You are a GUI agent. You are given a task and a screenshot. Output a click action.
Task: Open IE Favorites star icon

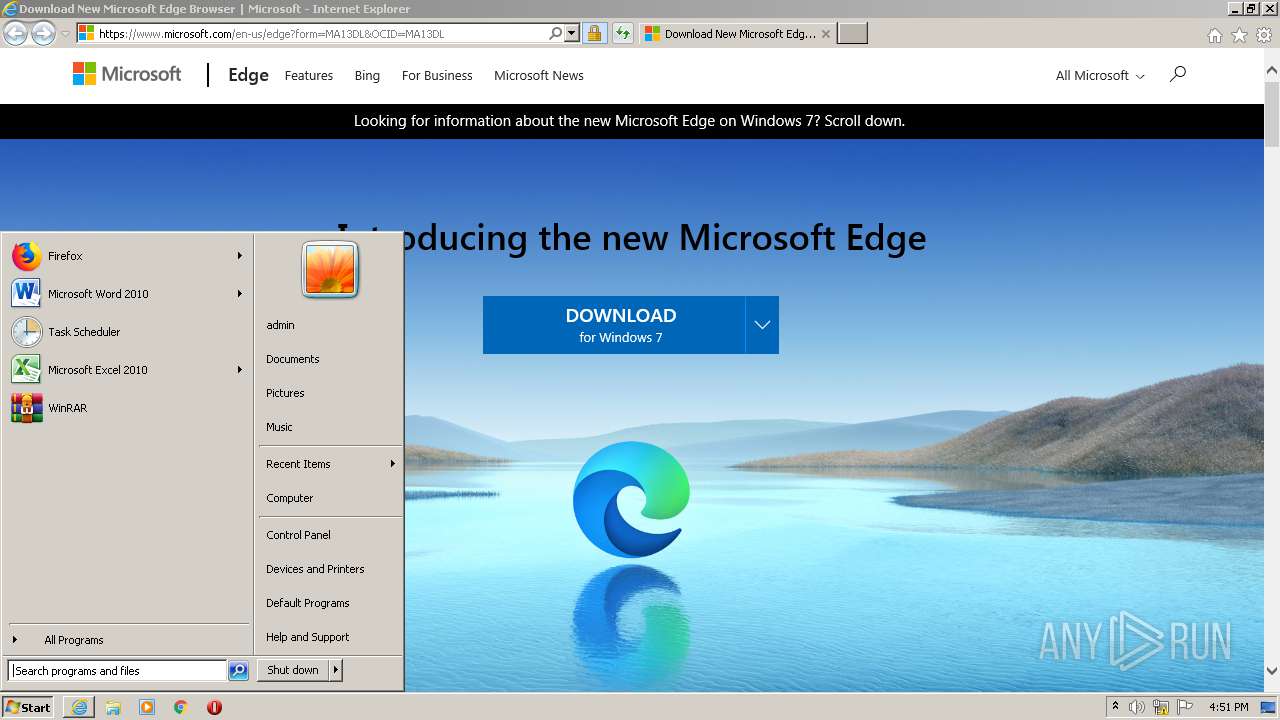pos(1239,35)
